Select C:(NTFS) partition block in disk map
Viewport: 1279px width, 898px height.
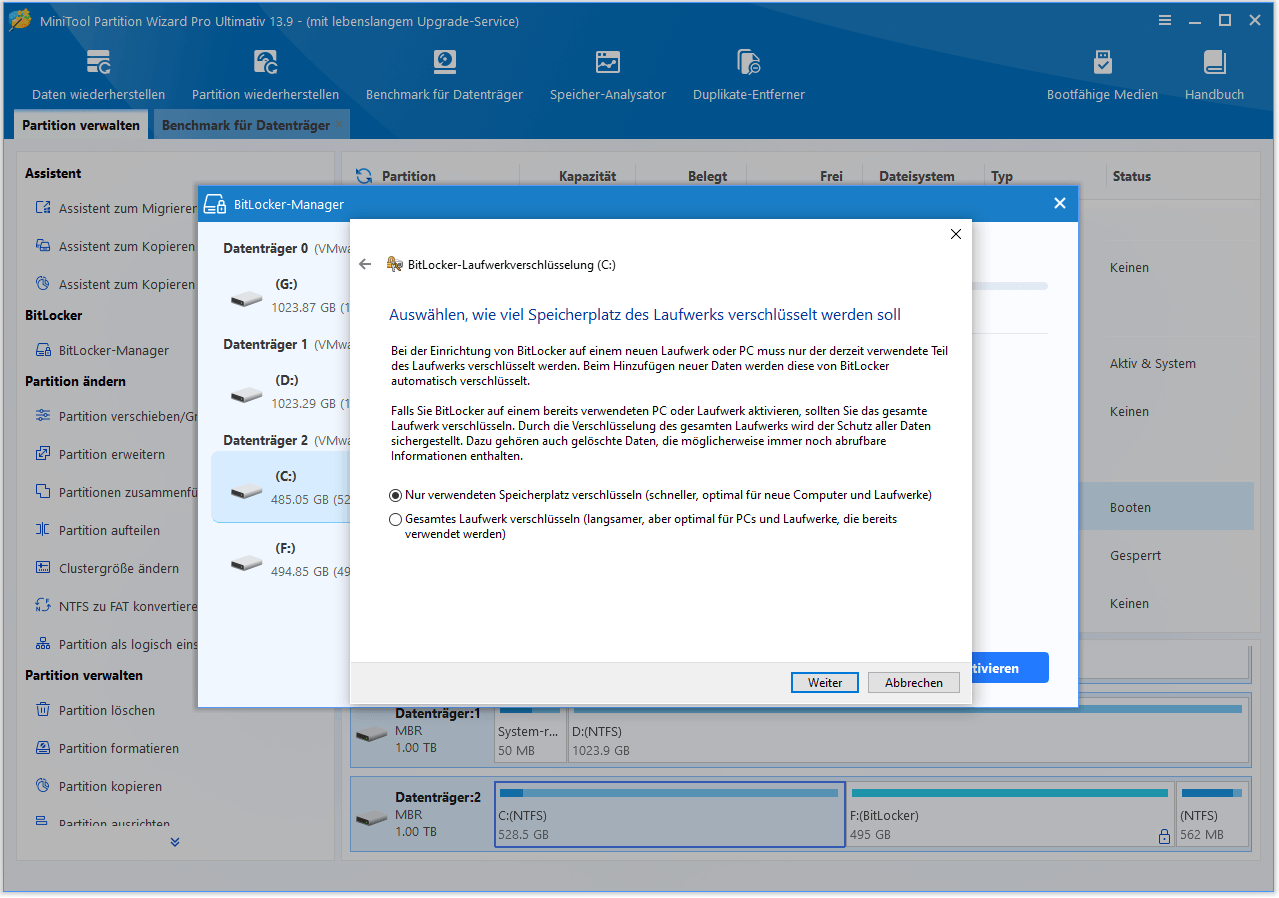tap(670, 814)
